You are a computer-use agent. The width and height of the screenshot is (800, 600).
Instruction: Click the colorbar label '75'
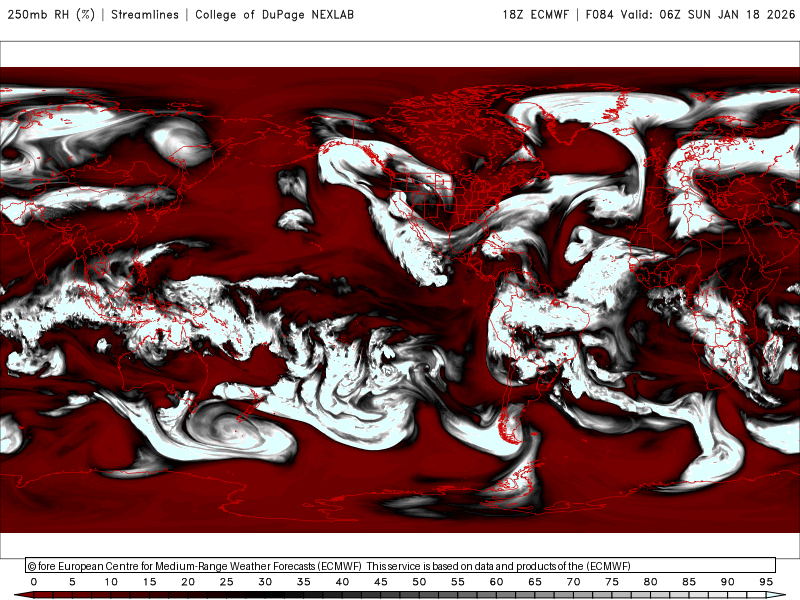612,582
